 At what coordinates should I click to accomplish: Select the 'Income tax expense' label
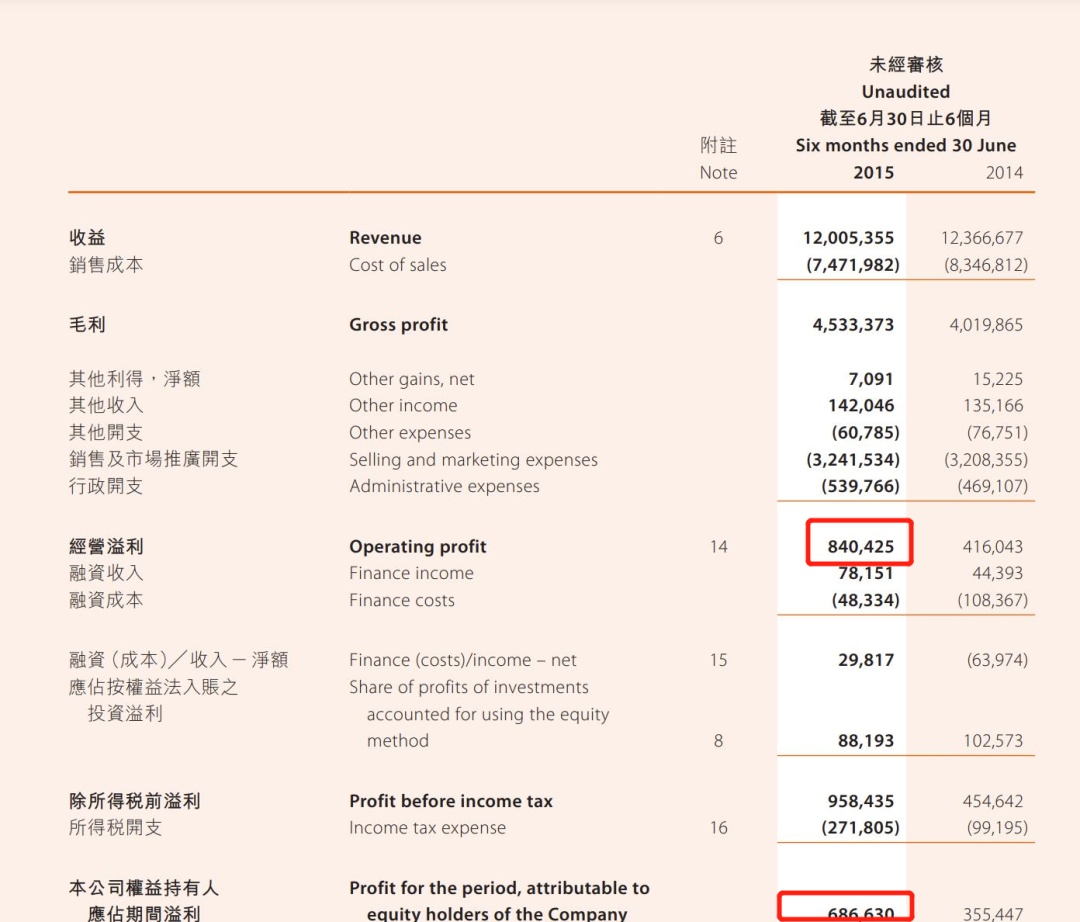[x=427, y=828]
